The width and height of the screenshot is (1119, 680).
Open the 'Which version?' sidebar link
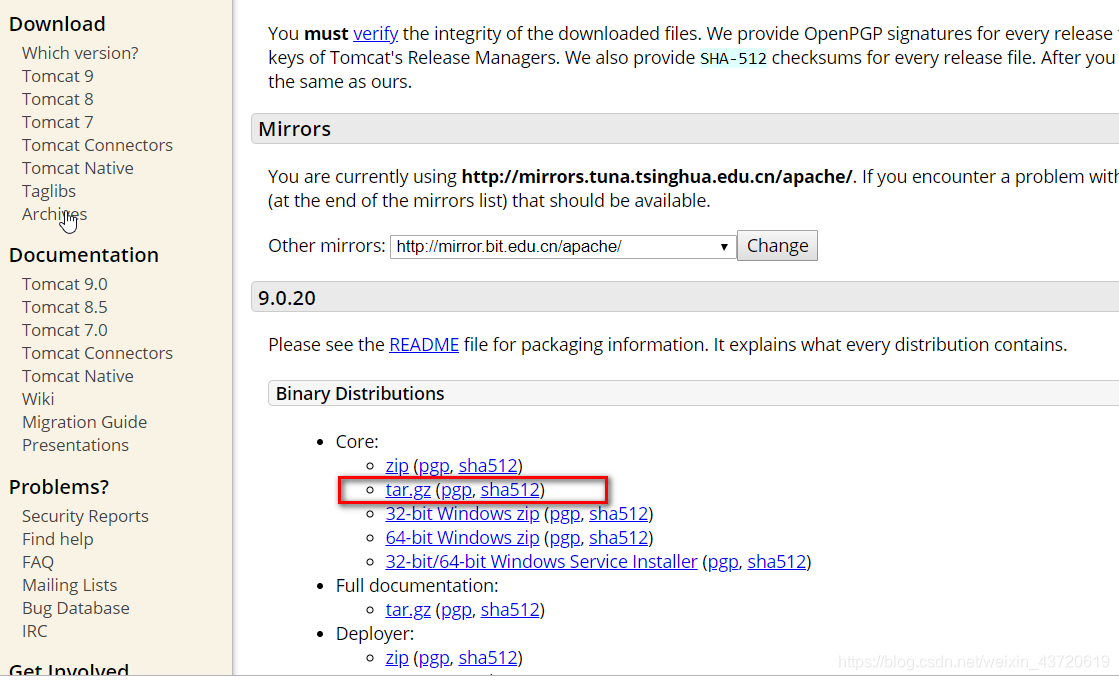point(80,54)
